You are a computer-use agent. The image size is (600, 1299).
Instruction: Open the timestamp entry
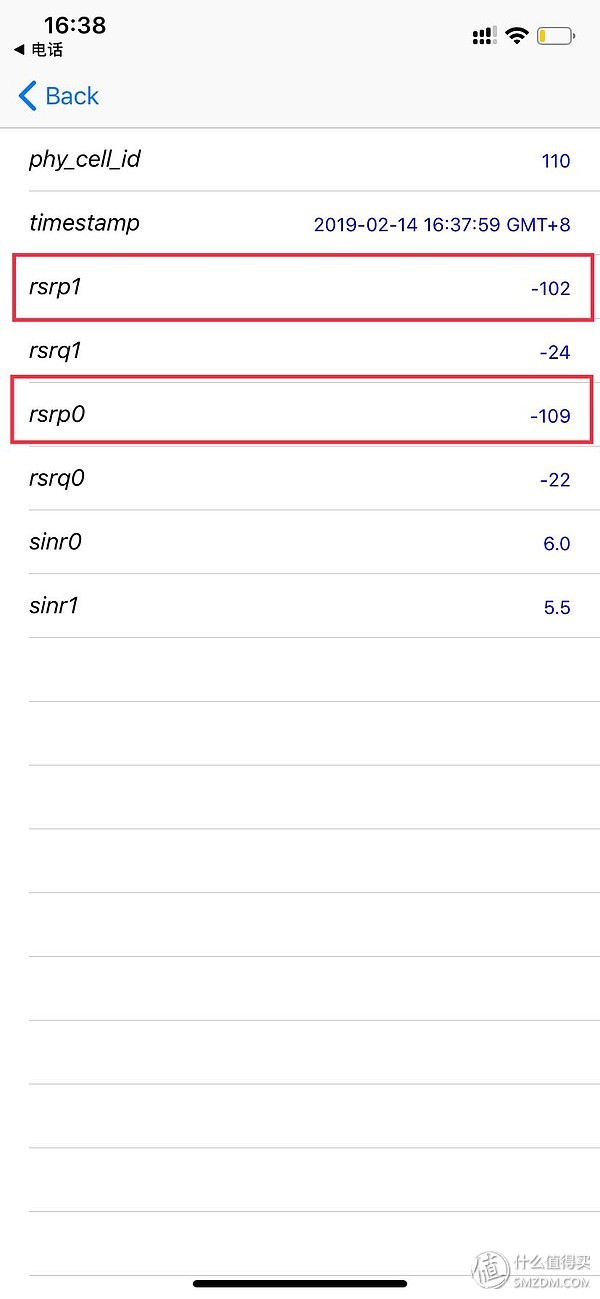[x=300, y=223]
